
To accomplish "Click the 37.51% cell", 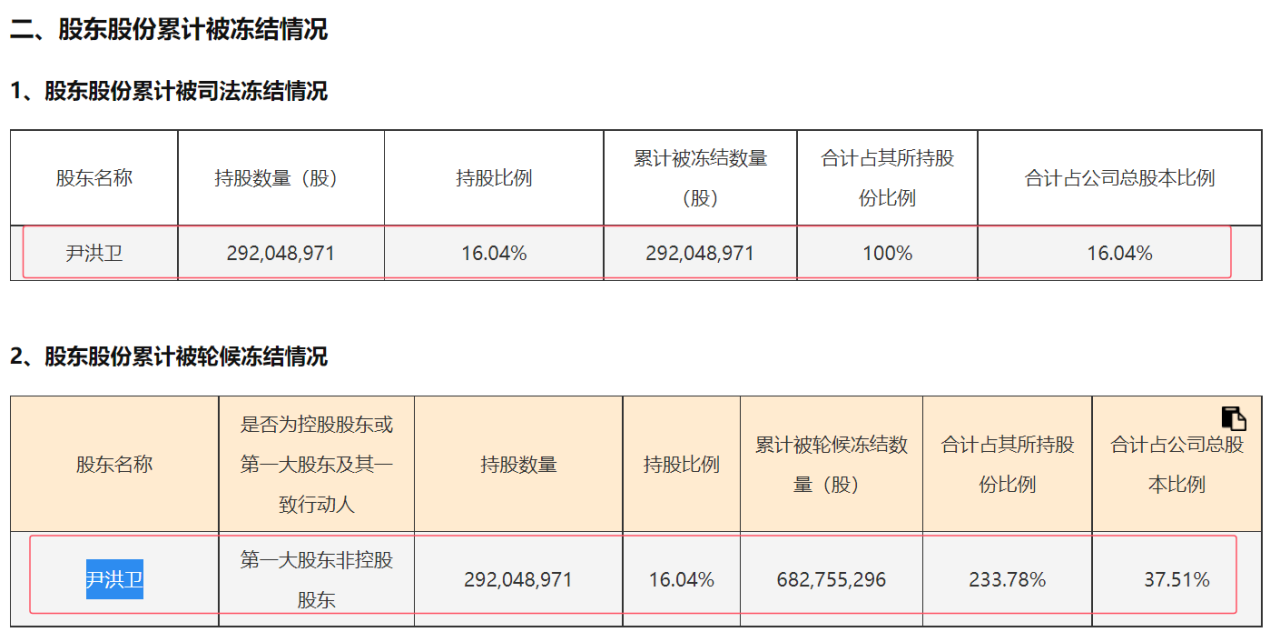I will [x=1177, y=579].
